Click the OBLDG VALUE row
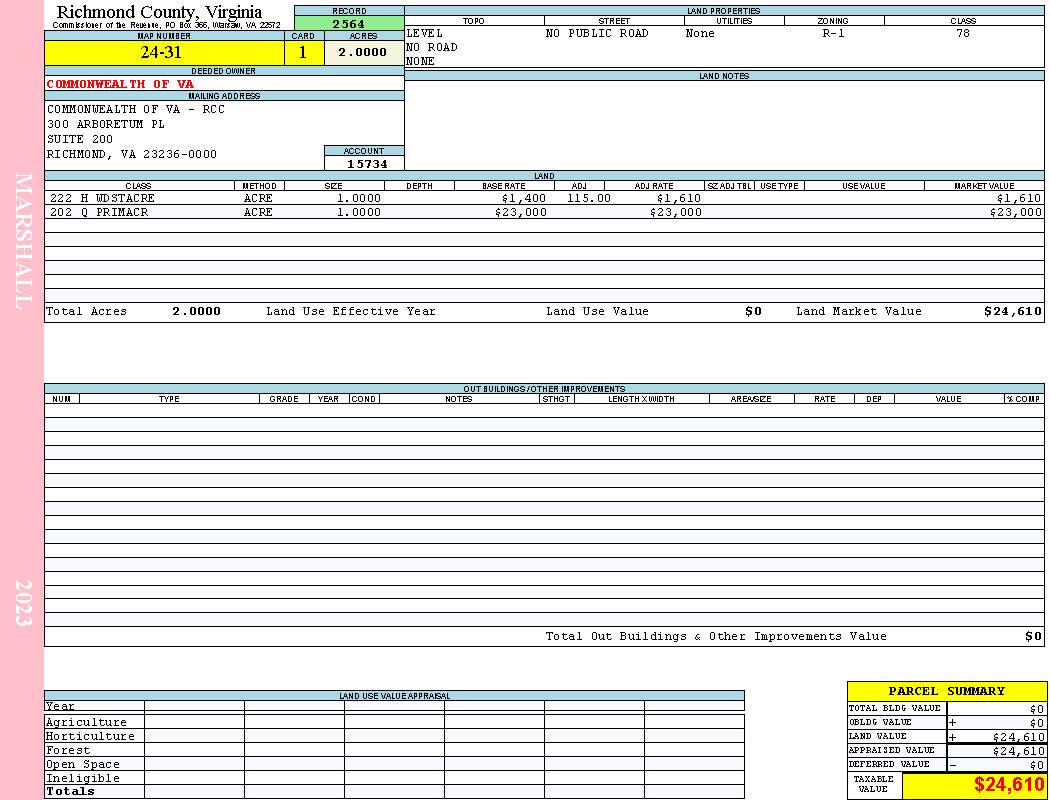This screenshot has width=1050, height=800. 947,722
